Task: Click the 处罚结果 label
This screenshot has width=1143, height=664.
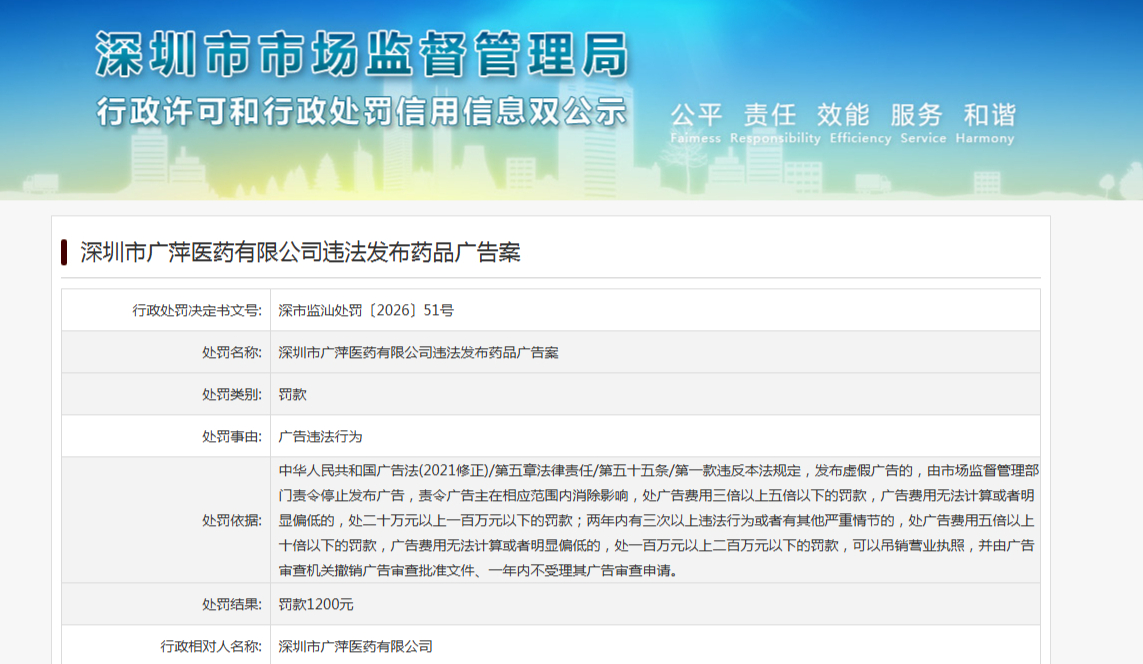Action: tap(232, 604)
